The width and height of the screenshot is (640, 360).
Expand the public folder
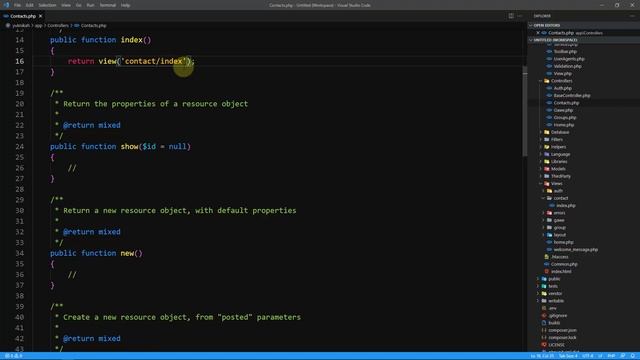(x=554, y=279)
